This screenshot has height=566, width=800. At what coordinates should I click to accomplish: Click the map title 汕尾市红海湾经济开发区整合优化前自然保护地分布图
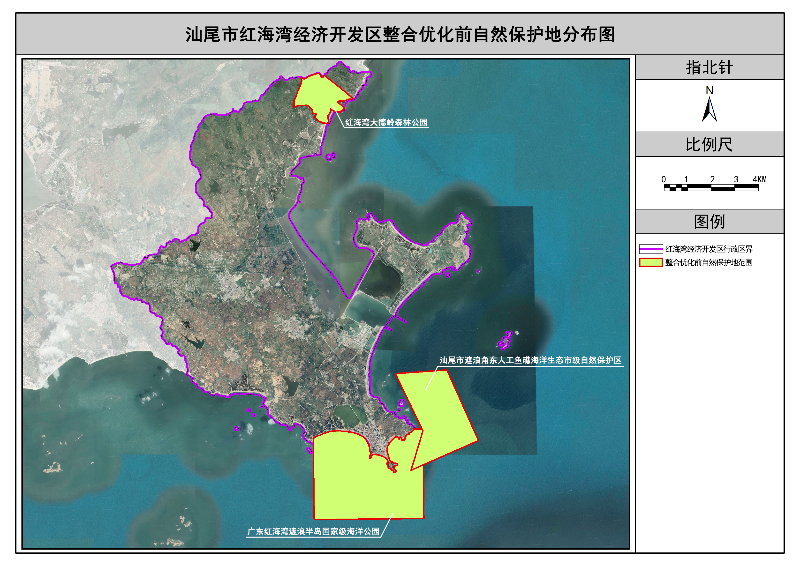click(400, 35)
